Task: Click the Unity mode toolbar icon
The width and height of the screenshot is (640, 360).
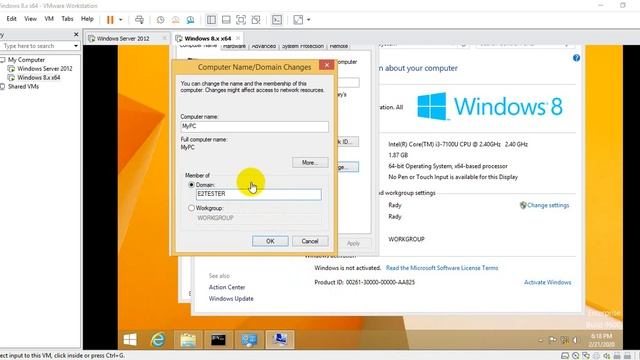Action: click(256, 20)
